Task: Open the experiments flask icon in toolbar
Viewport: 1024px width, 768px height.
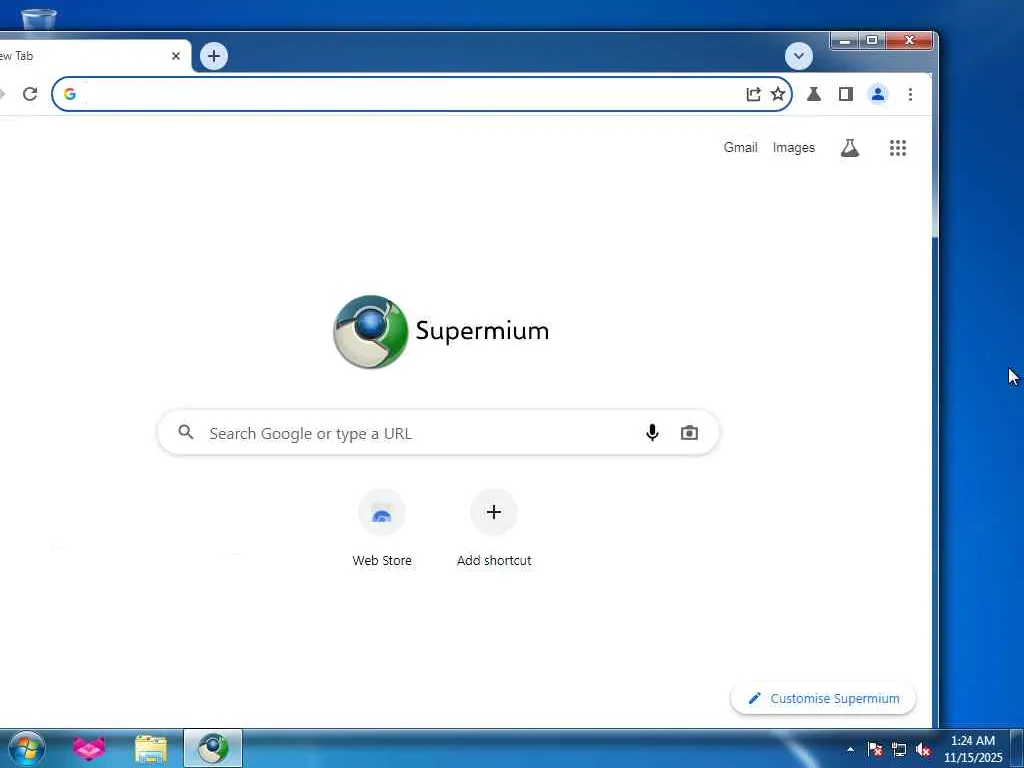Action: click(814, 94)
